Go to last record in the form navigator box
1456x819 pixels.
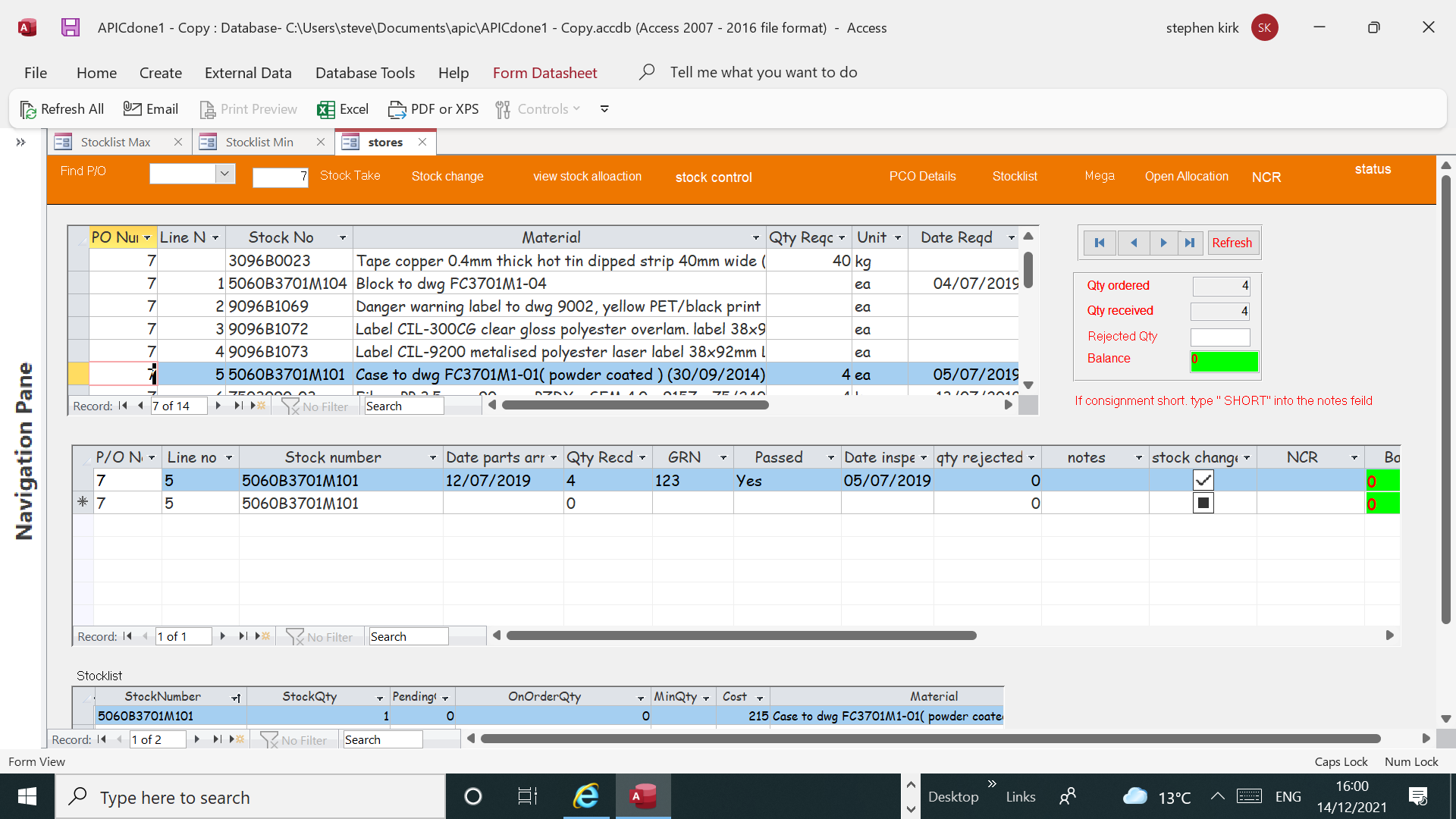point(1190,243)
